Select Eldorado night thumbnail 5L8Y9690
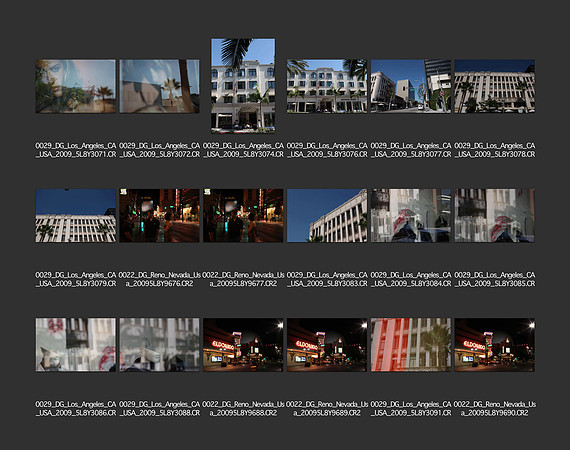The width and height of the screenshot is (570, 450). coord(494,345)
